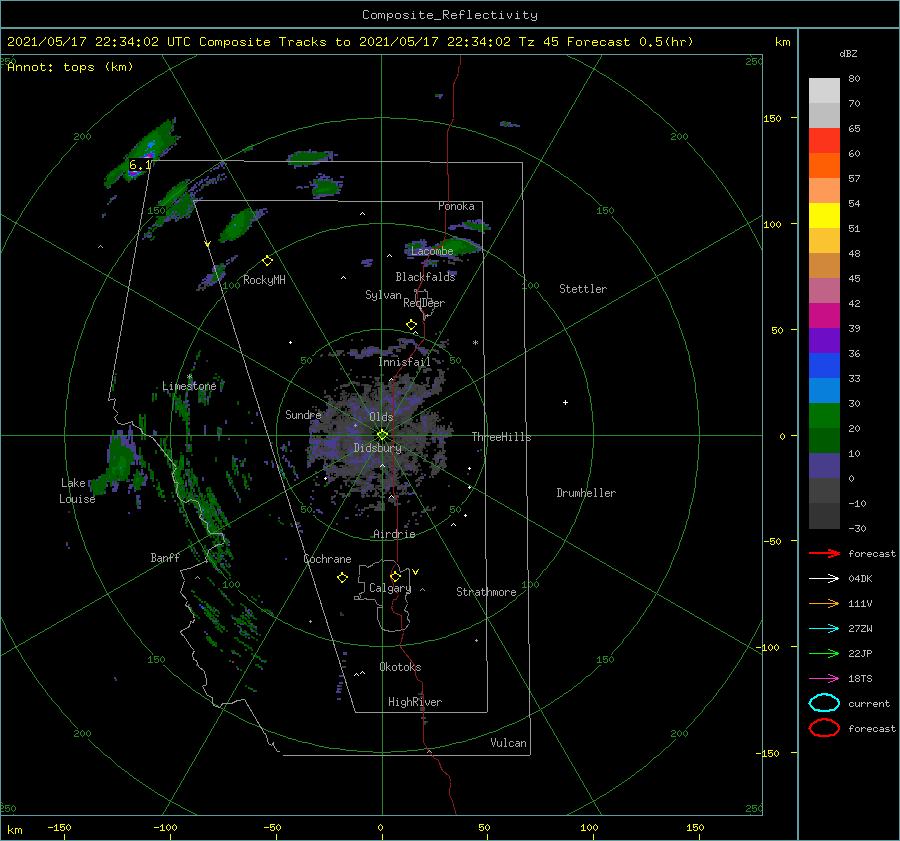Click the Ponoka city label

pyautogui.click(x=456, y=206)
